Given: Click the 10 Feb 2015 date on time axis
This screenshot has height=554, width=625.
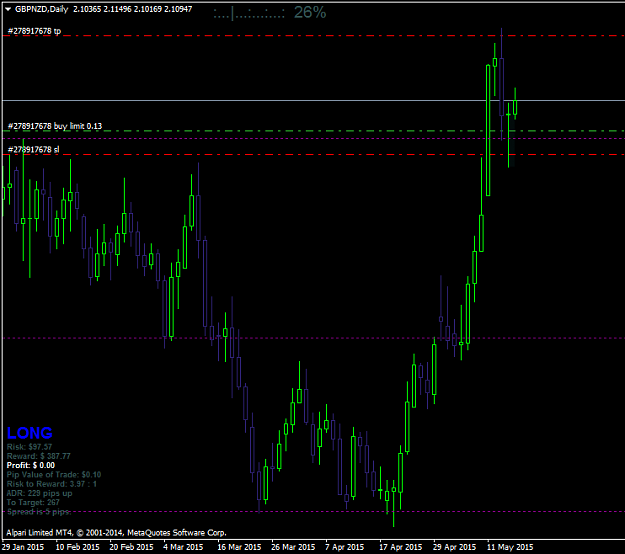Looking at the screenshot, I should (x=77, y=547).
